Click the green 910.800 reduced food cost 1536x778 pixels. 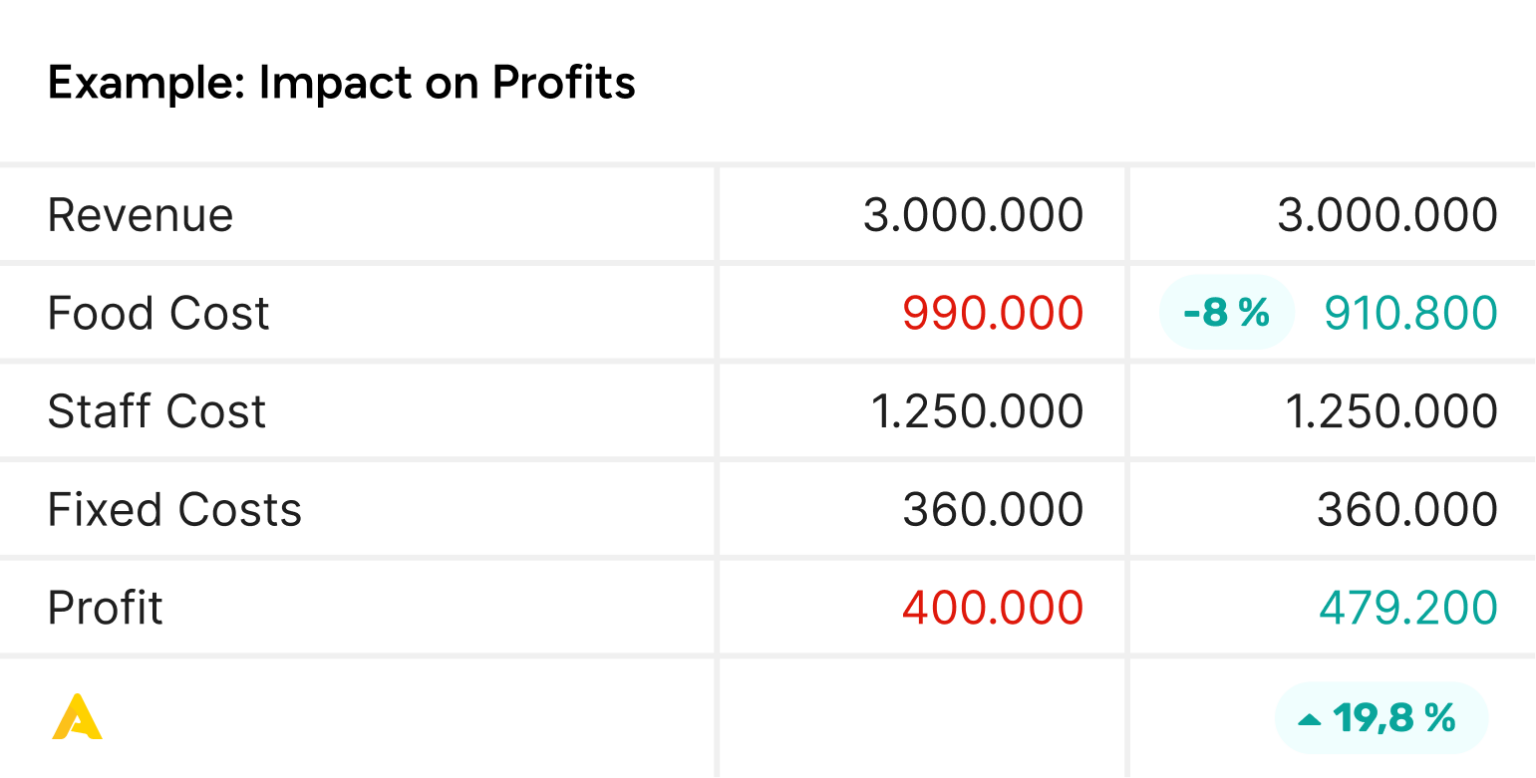pos(1410,313)
